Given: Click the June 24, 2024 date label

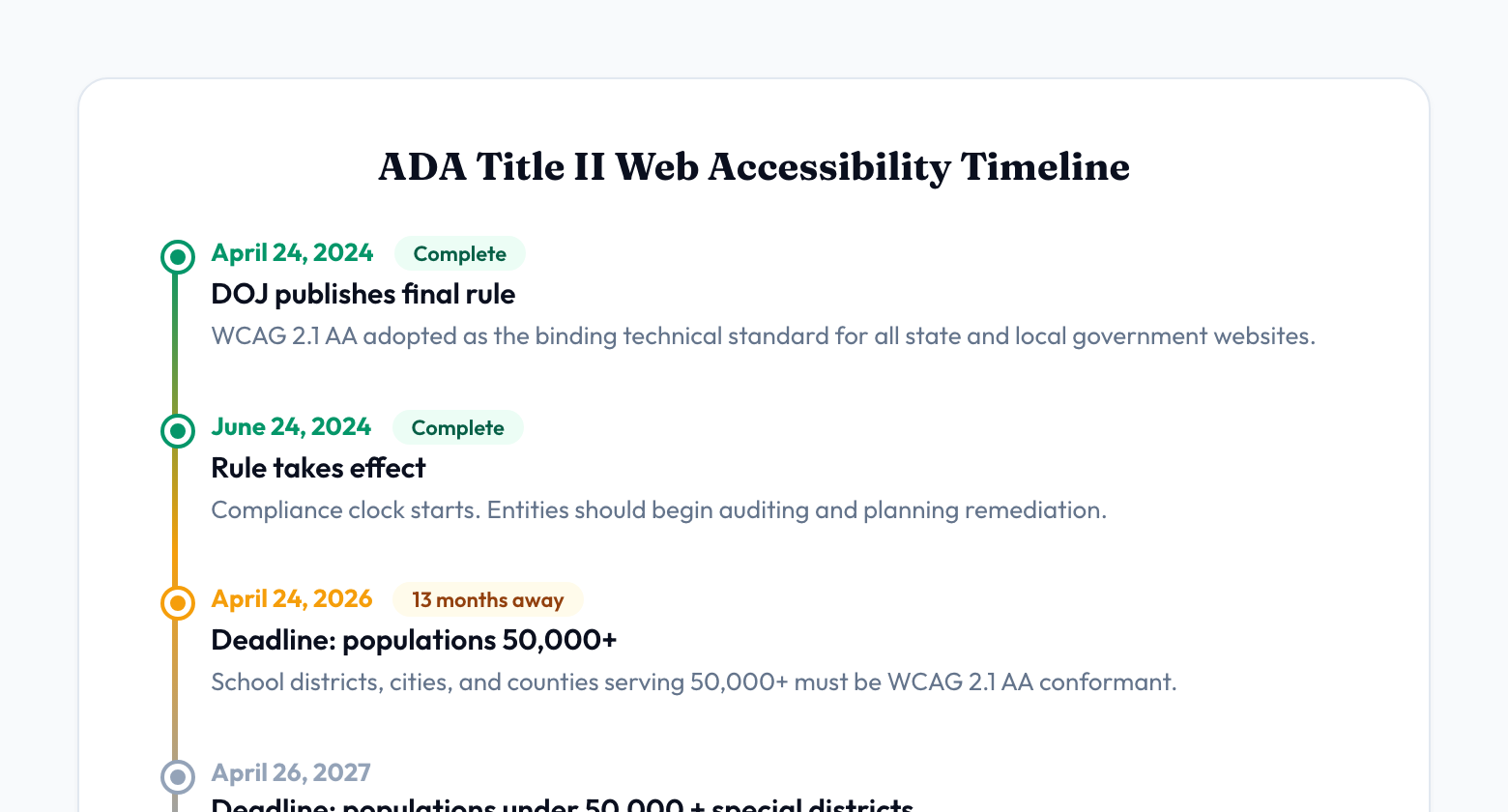Looking at the screenshot, I should coord(291,427).
